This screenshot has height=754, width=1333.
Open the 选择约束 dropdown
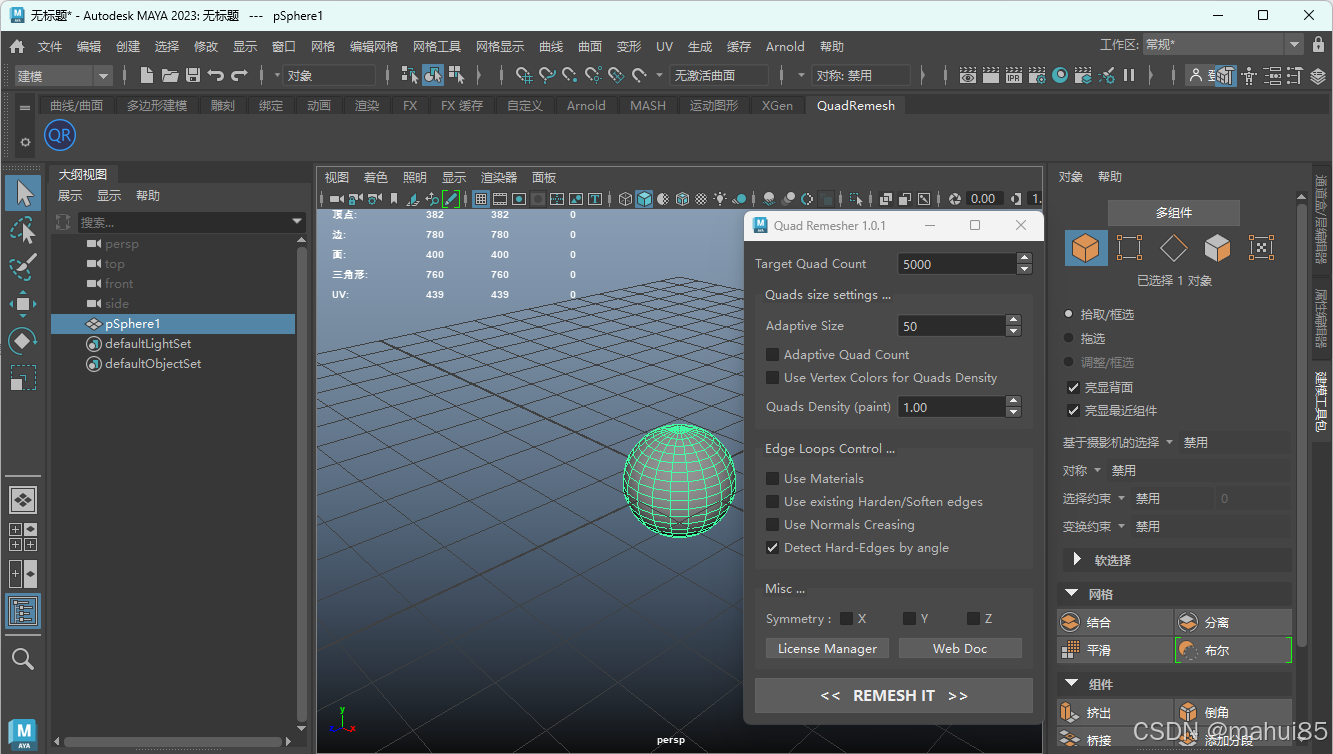(x=1121, y=498)
